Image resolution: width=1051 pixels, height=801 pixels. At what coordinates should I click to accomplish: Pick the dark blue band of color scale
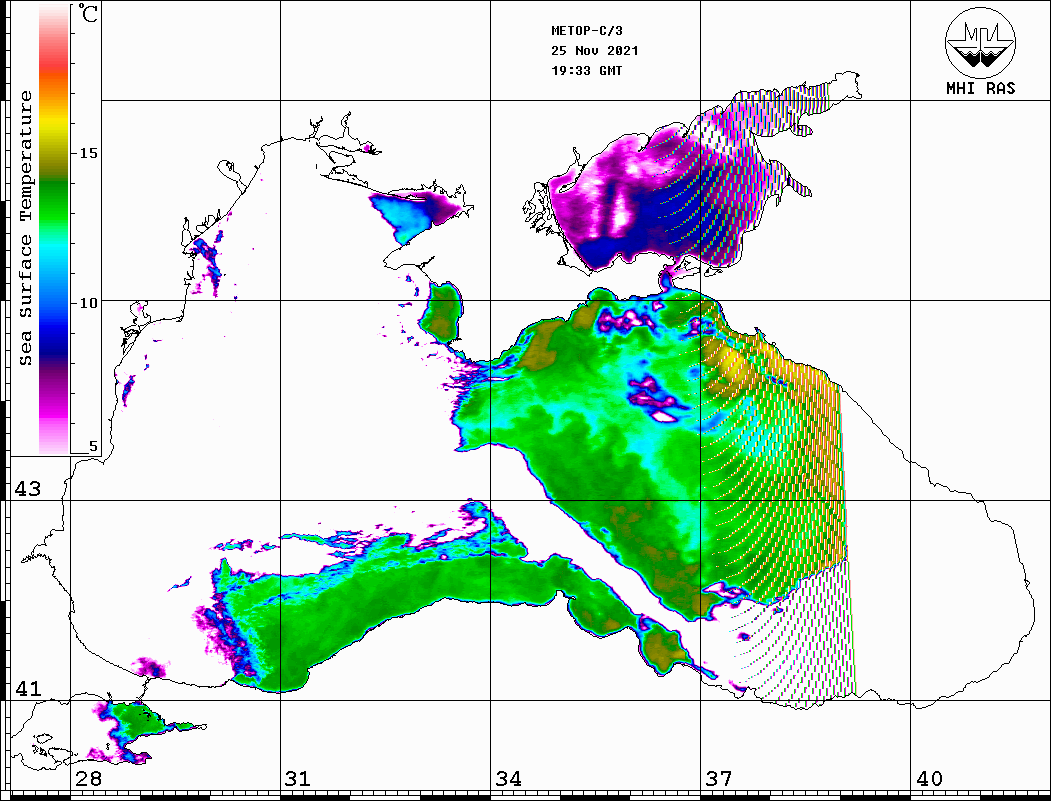click(54, 342)
